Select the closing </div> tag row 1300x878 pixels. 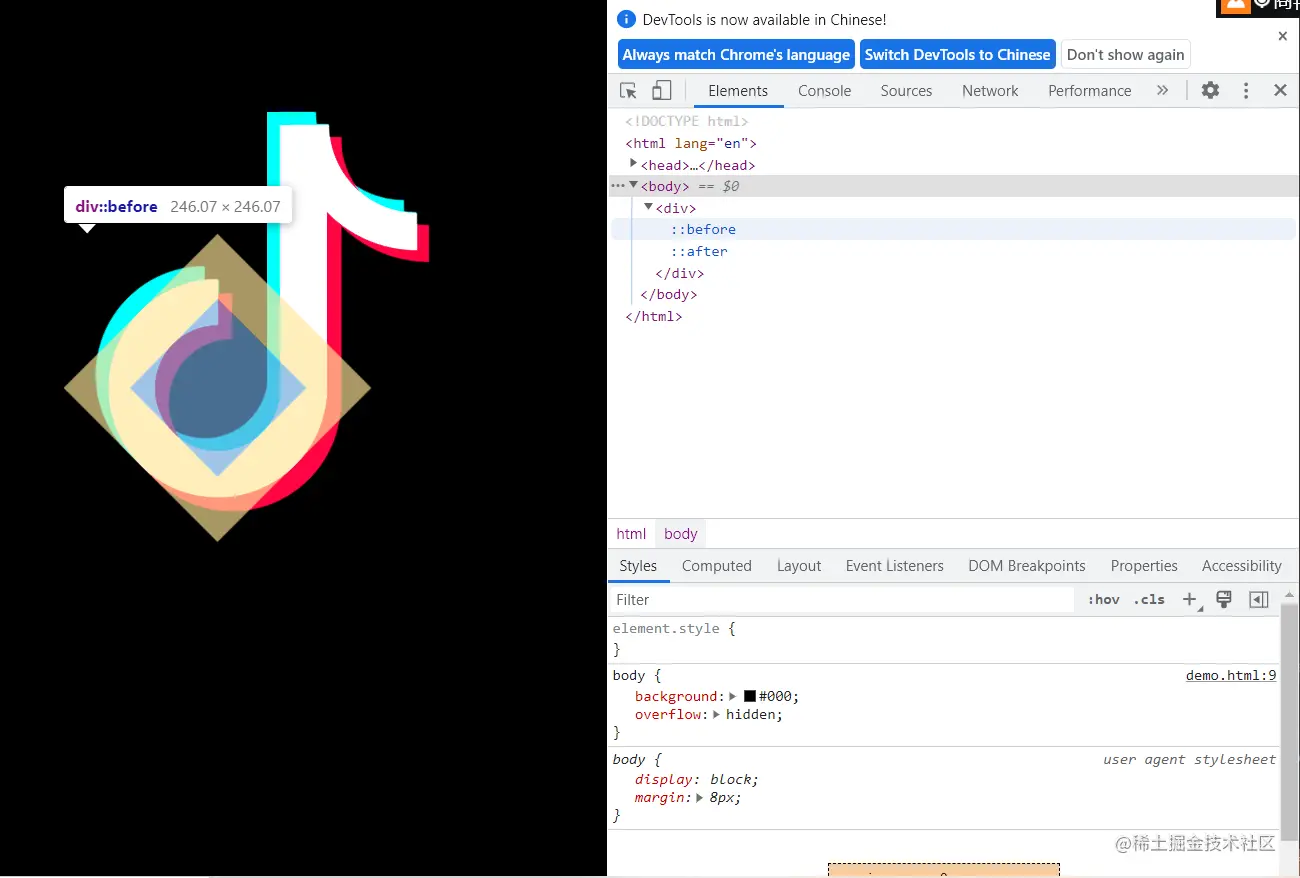(679, 273)
